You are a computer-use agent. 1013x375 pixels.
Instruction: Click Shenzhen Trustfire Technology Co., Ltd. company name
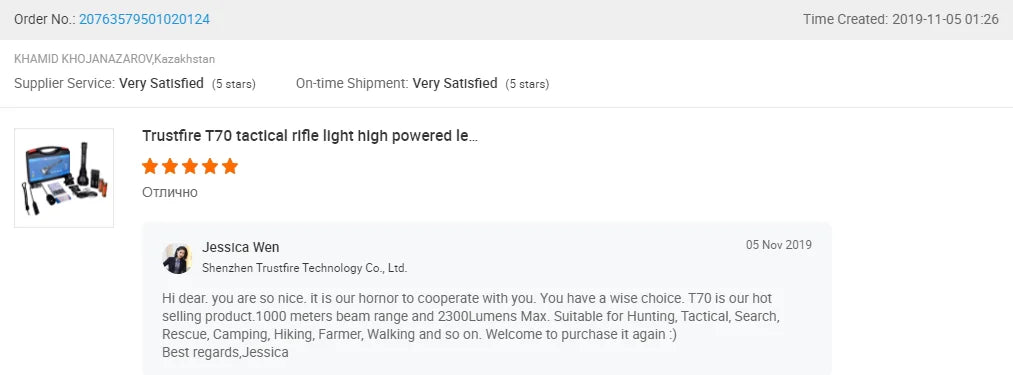pyautogui.click(x=304, y=268)
